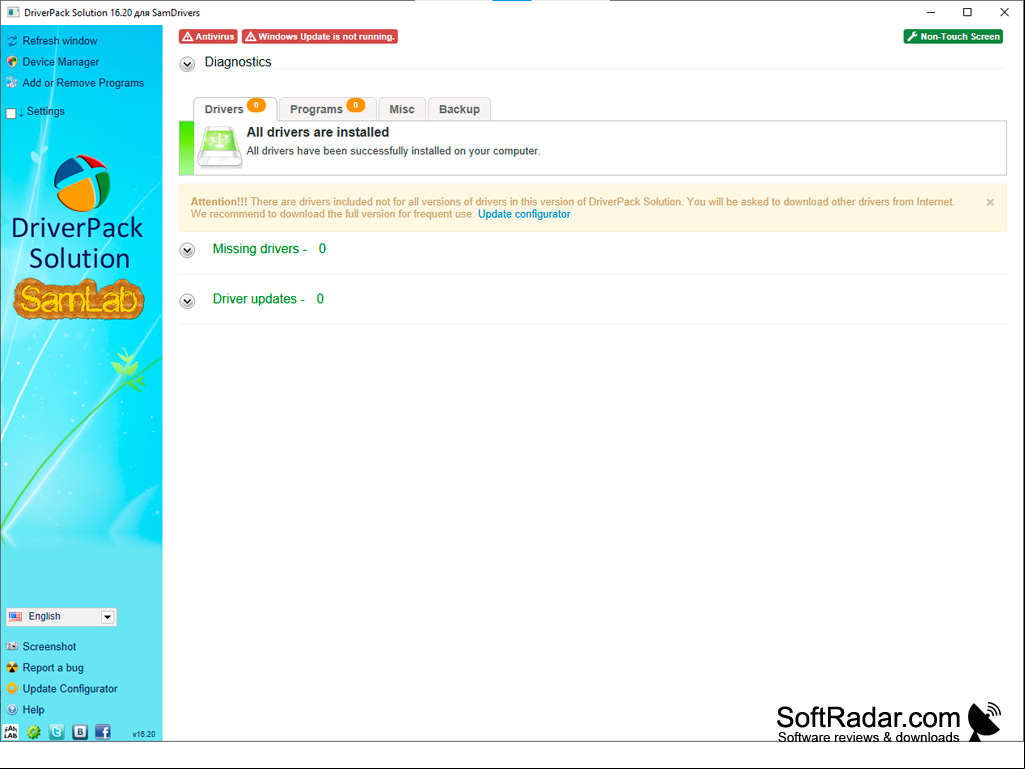The image size is (1025, 769).
Task: Open the English language dropdown
Action: point(61,617)
